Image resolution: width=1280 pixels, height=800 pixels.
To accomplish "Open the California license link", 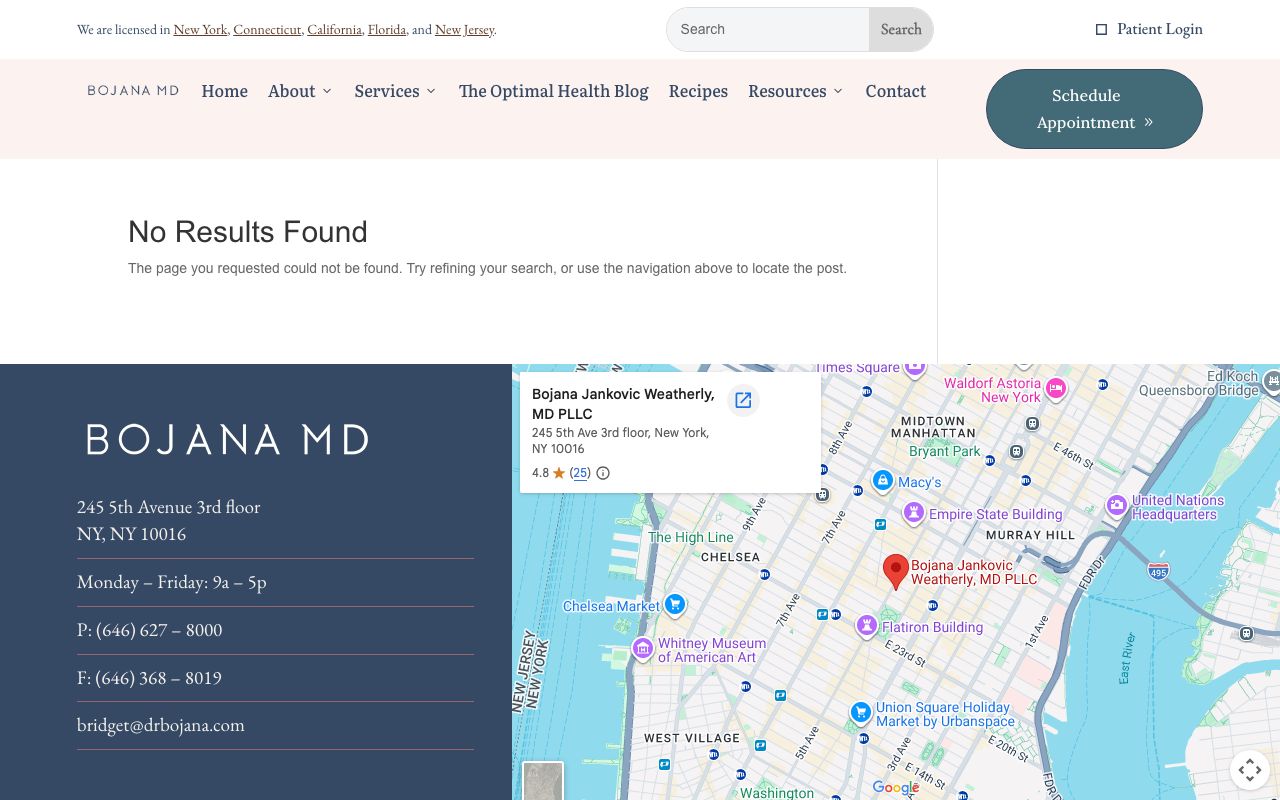I will click(334, 30).
